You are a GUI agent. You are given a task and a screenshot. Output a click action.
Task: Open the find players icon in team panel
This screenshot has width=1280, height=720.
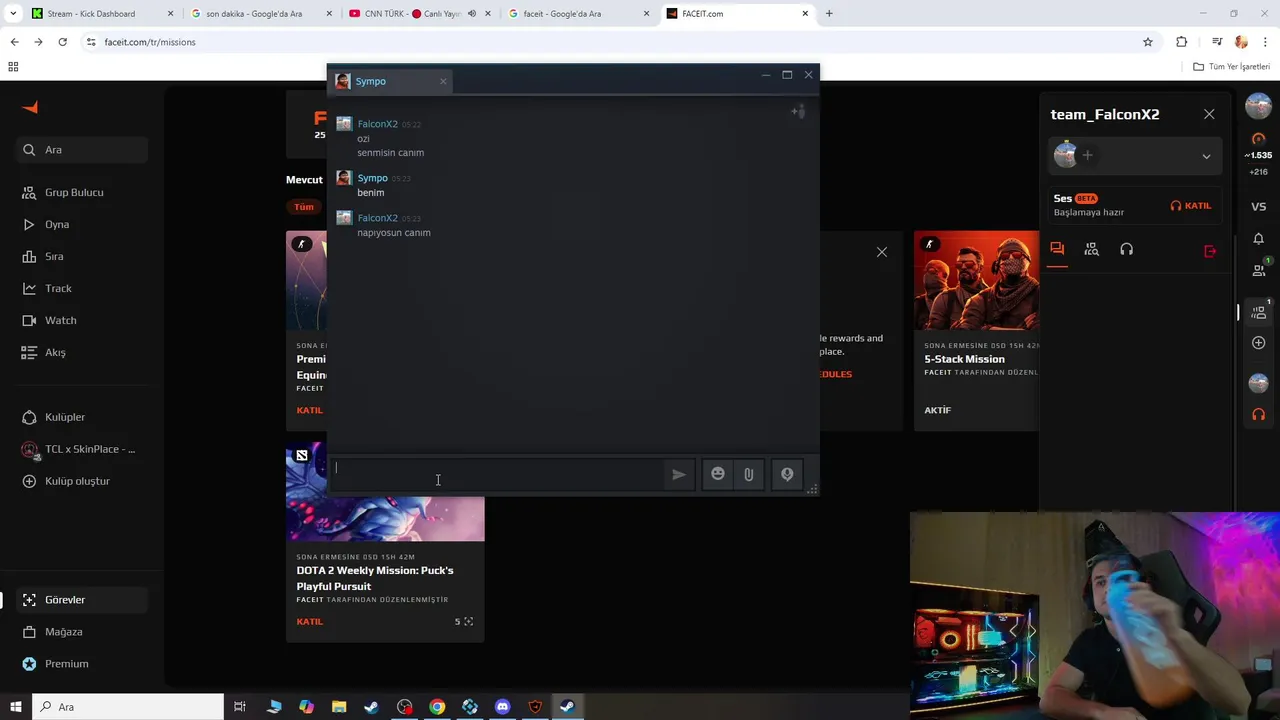(1091, 249)
